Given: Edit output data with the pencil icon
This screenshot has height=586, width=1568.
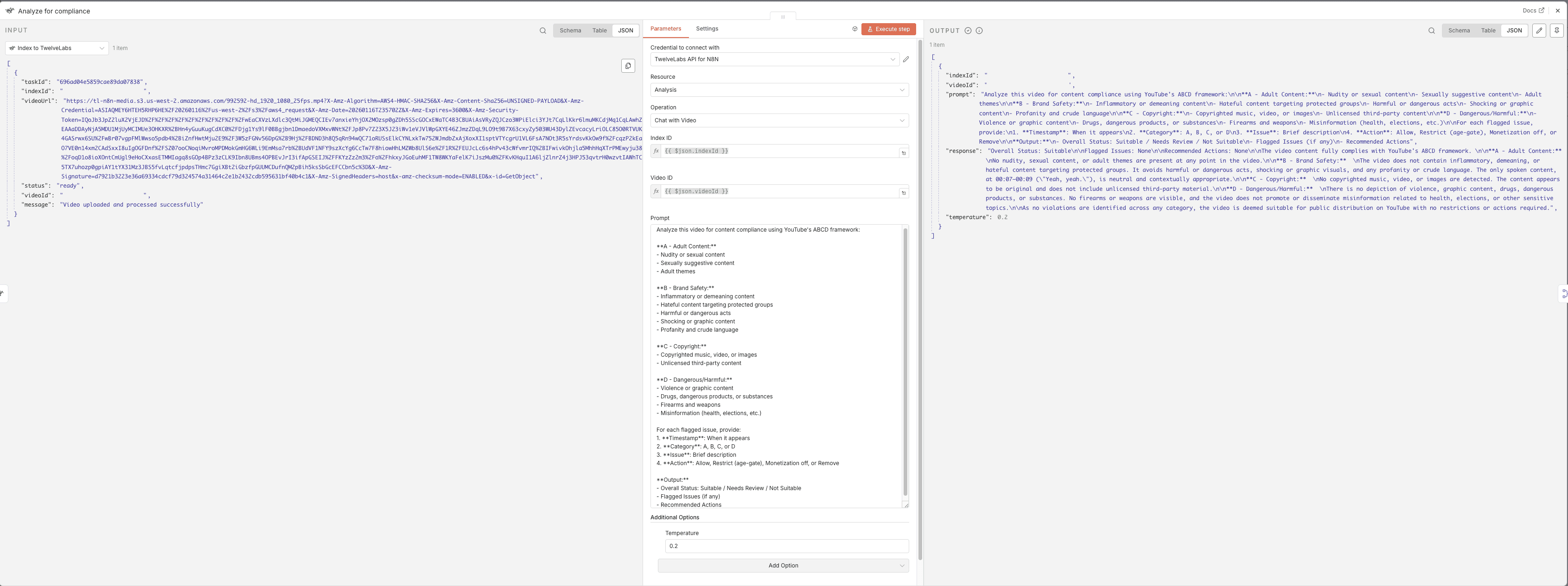Looking at the screenshot, I should click(x=1539, y=31).
